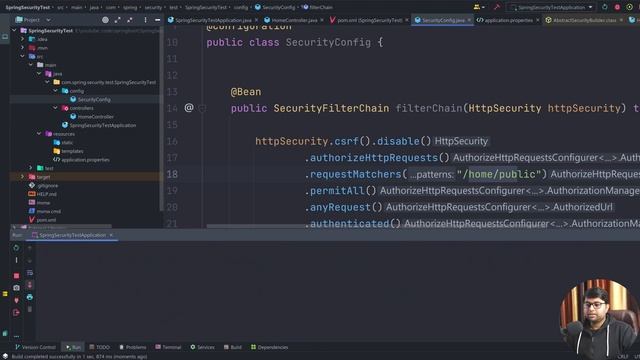Click the select opened file target icon
This screenshot has height=360, width=640.
click(x=105, y=20)
